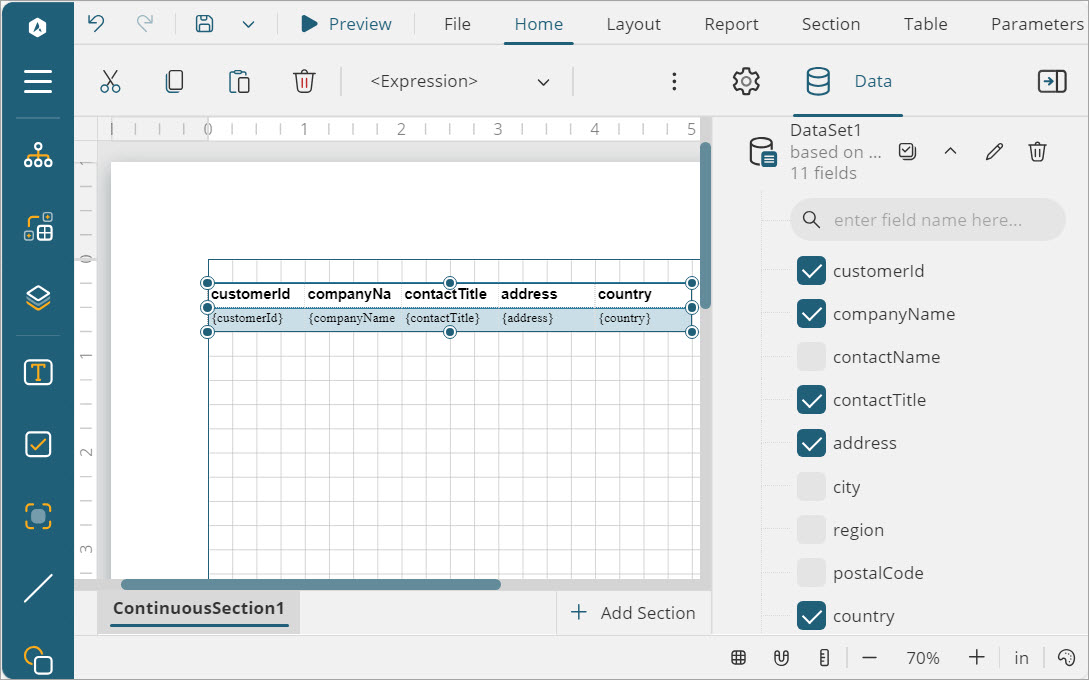Collapse the DataSet1 field list
Image resolution: width=1089 pixels, height=680 pixels.
(x=950, y=151)
